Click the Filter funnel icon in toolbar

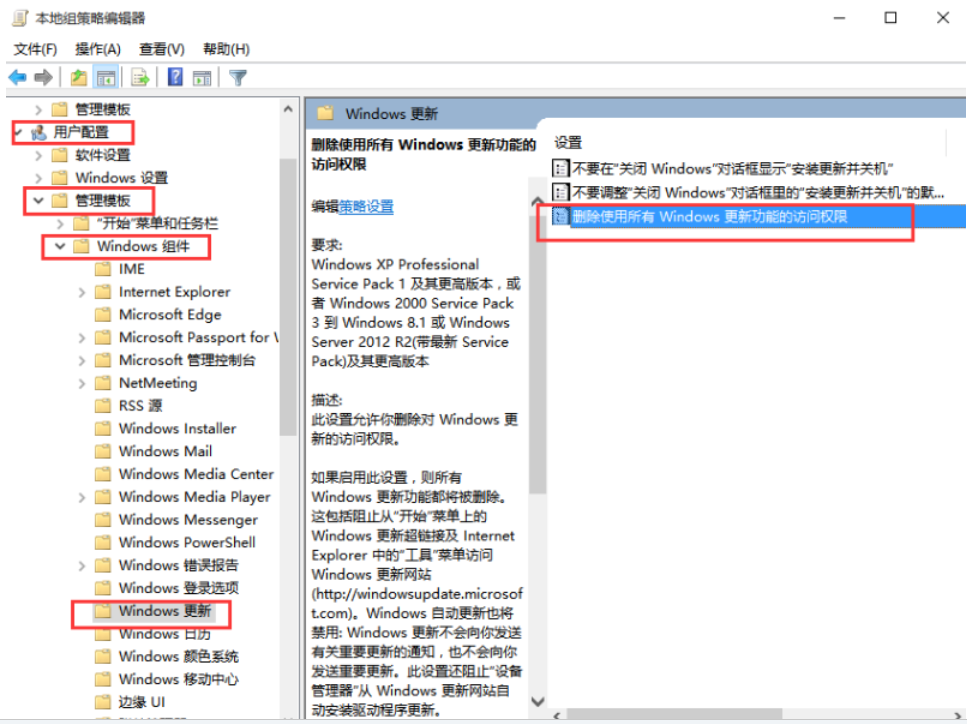238,77
